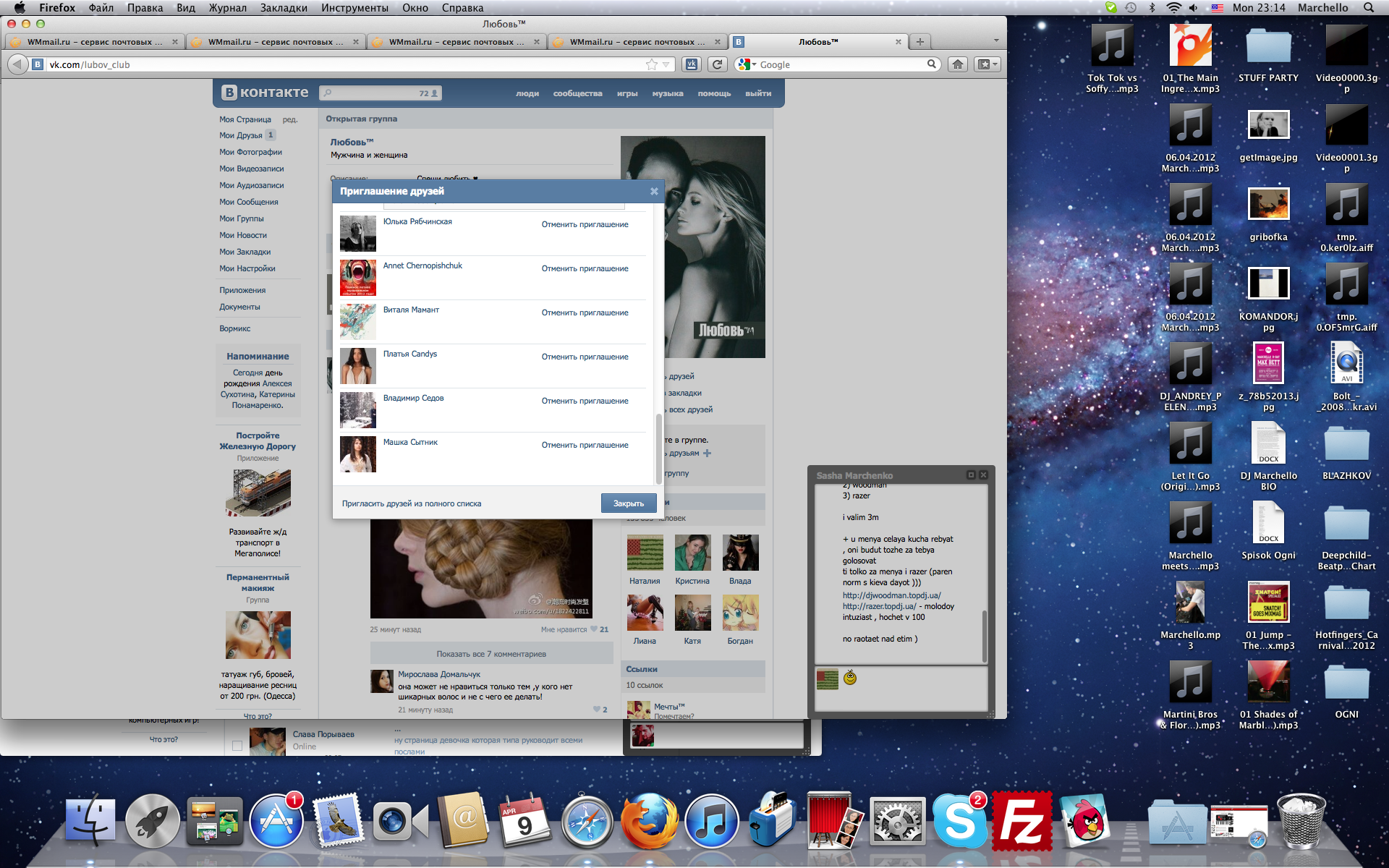
Task: Open the Инструменты menu
Action: coord(354,7)
